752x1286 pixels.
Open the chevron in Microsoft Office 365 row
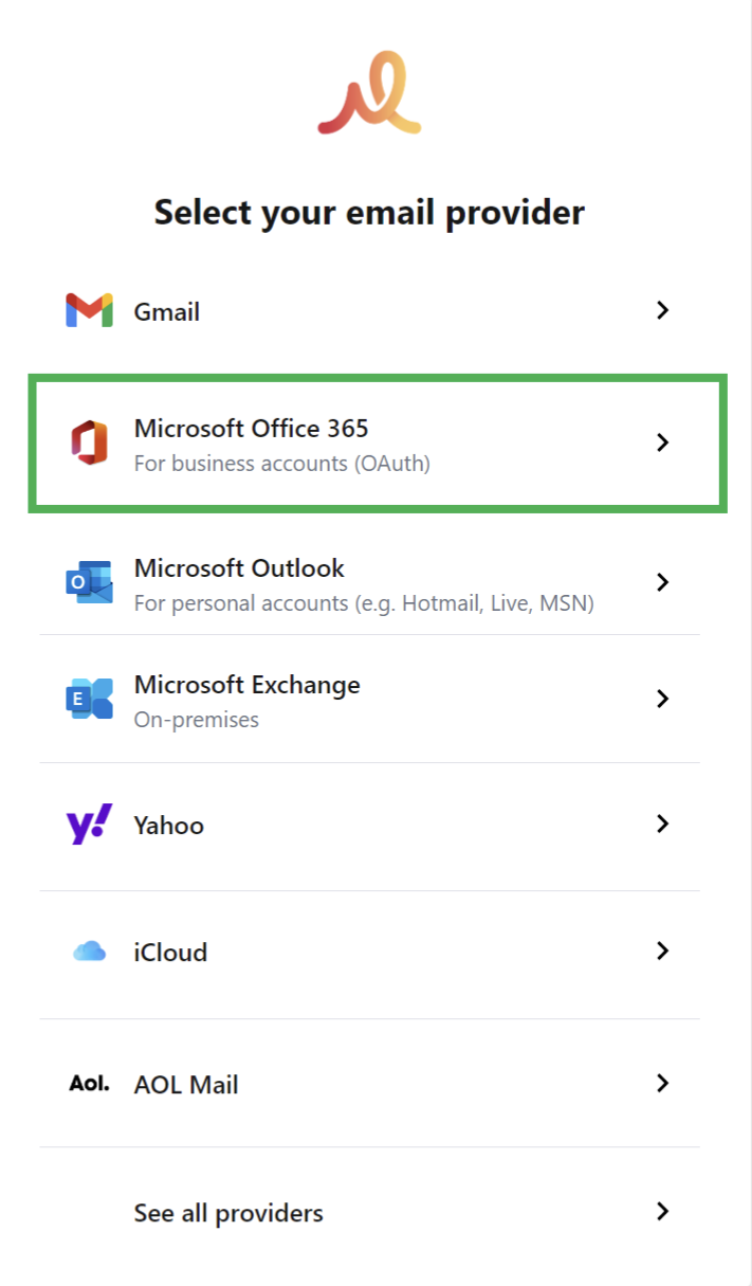[x=662, y=443]
